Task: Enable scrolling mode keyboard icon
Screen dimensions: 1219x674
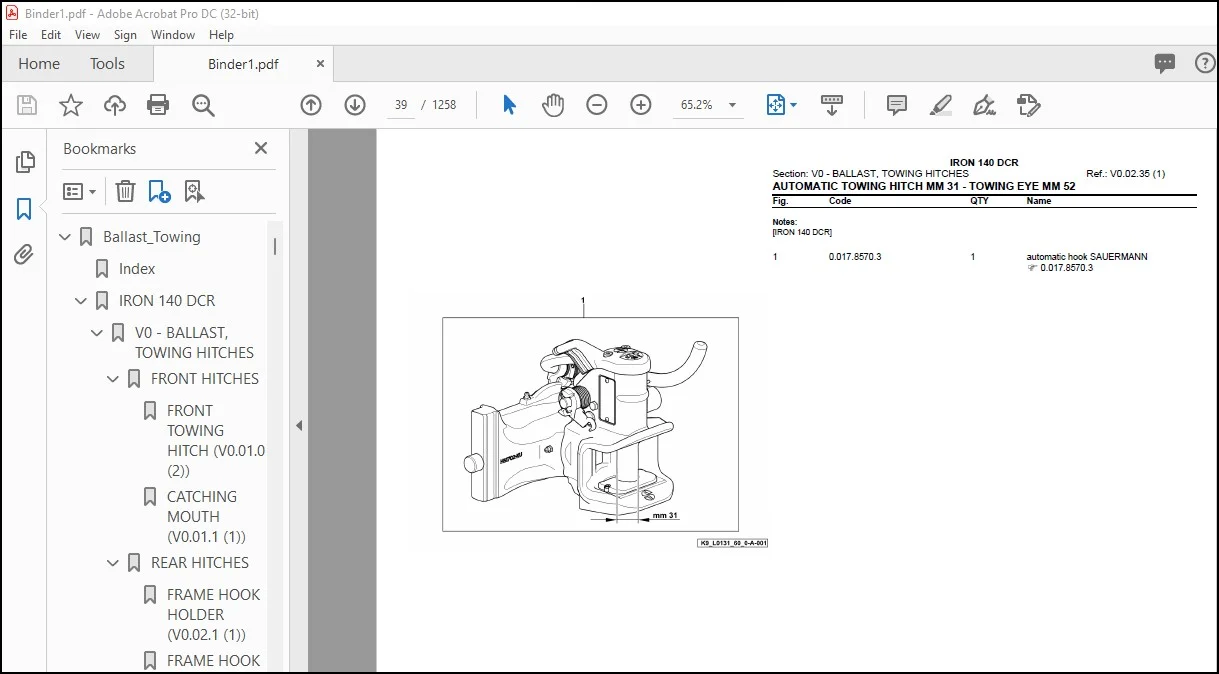Action: (x=832, y=105)
